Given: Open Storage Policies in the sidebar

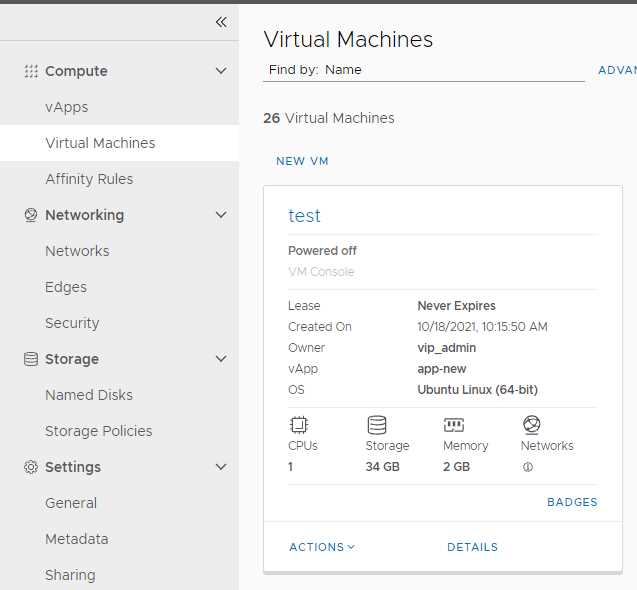Looking at the screenshot, I should point(99,431).
